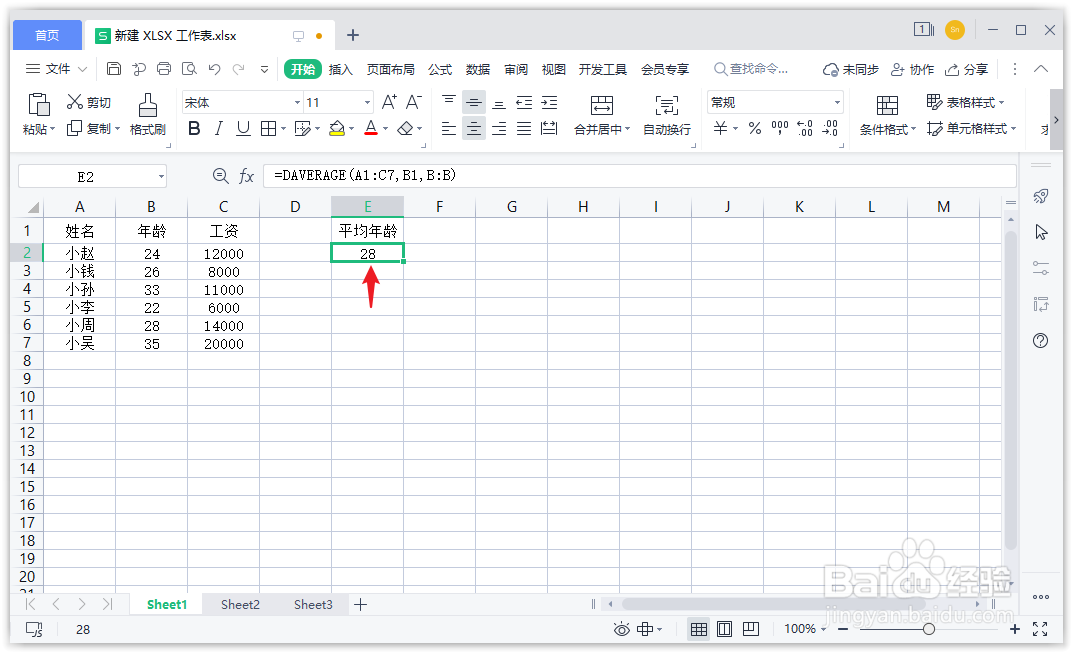
Task: Open the borders dropdown arrow
Action: [x=283, y=128]
